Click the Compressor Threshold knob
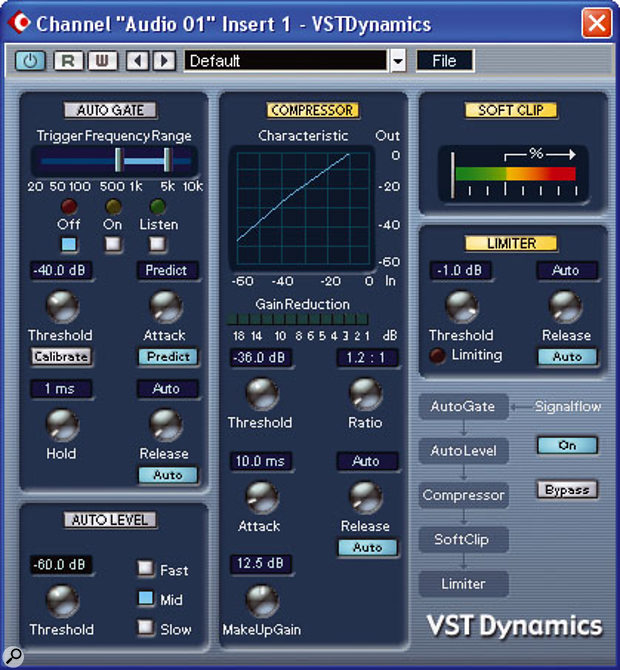Image resolution: width=620 pixels, height=670 pixels. [262, 394]
